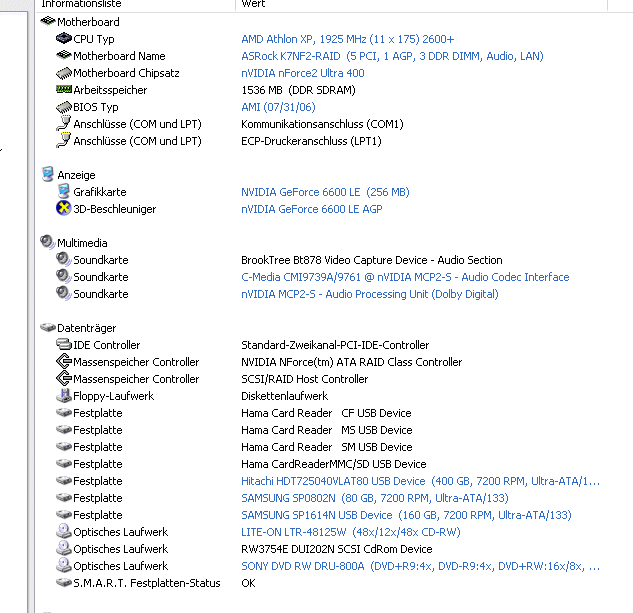Select Standard-Zweikanal-PCI-IDE-Controller value
This screenshot has width=633, height=613.
(335, 345)
